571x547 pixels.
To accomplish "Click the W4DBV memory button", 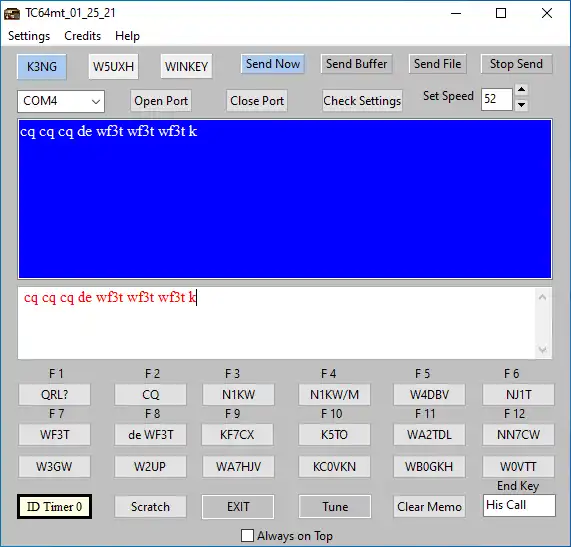I will tap(429, 394).
